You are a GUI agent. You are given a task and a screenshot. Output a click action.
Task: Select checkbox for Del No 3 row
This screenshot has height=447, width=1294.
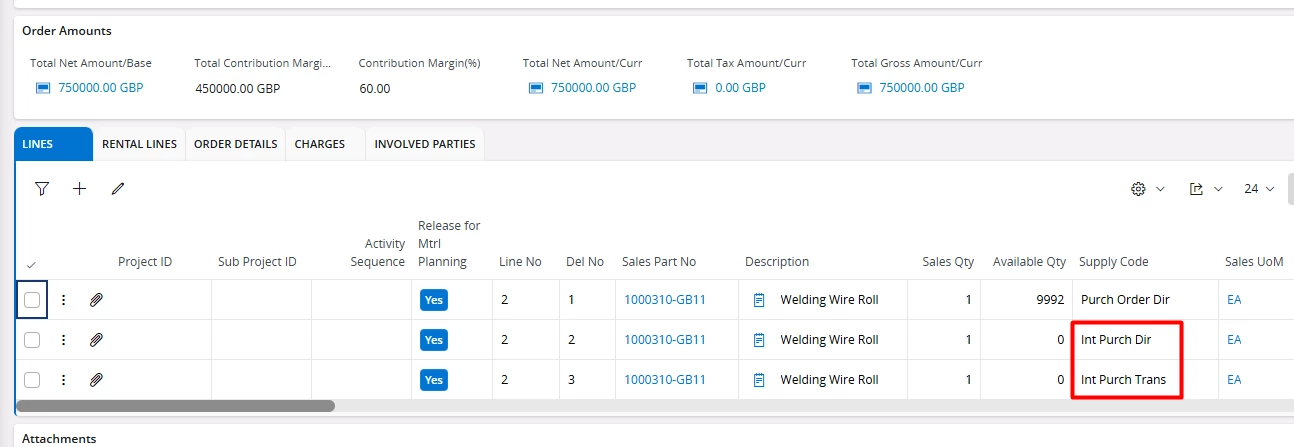click(x=32, y=380)
